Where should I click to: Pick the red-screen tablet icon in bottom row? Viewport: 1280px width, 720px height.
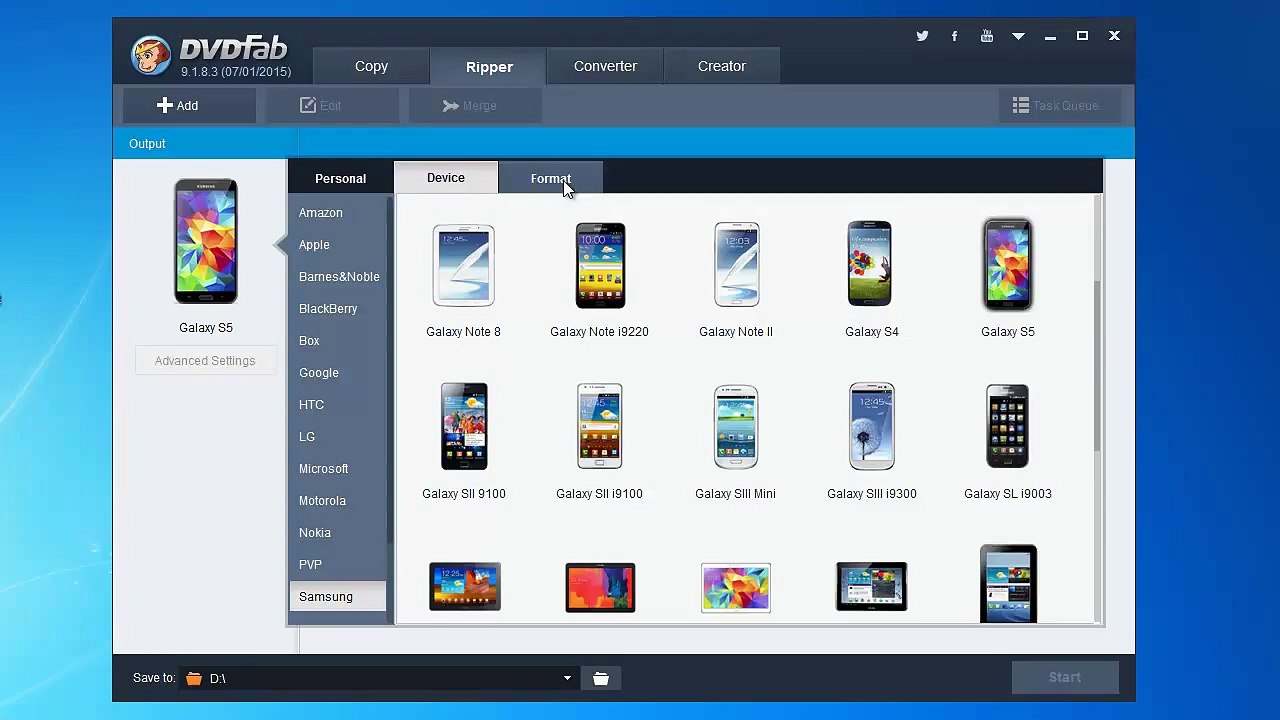[x=600, y=588]
